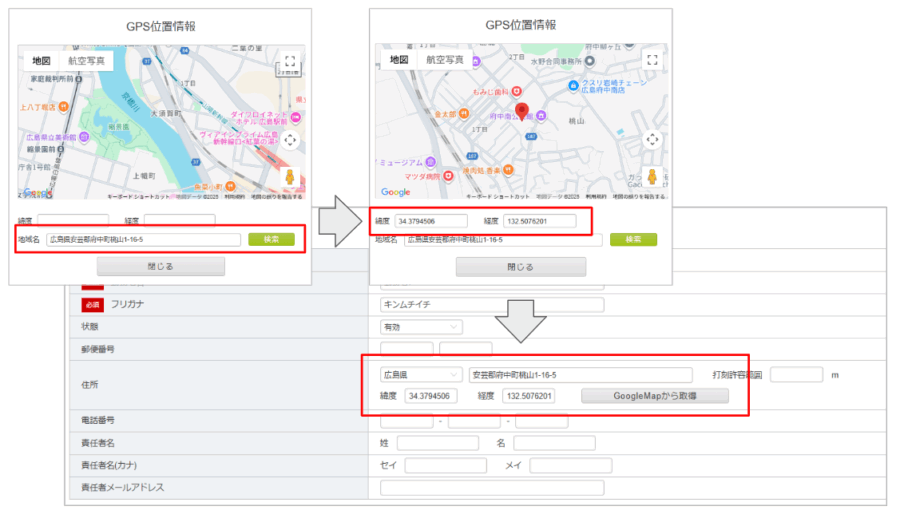Image resolution: width=900 pixels, height=518 pixels.
Task: Click 責任者名 名 field
Action: pos(554,443)
